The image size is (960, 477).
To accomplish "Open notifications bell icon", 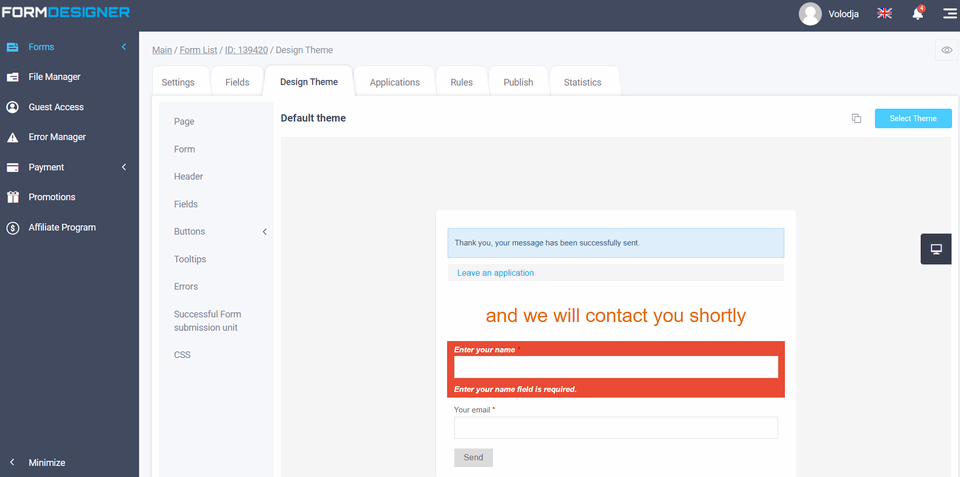I will pyautogui.click(x=918, y=13).
